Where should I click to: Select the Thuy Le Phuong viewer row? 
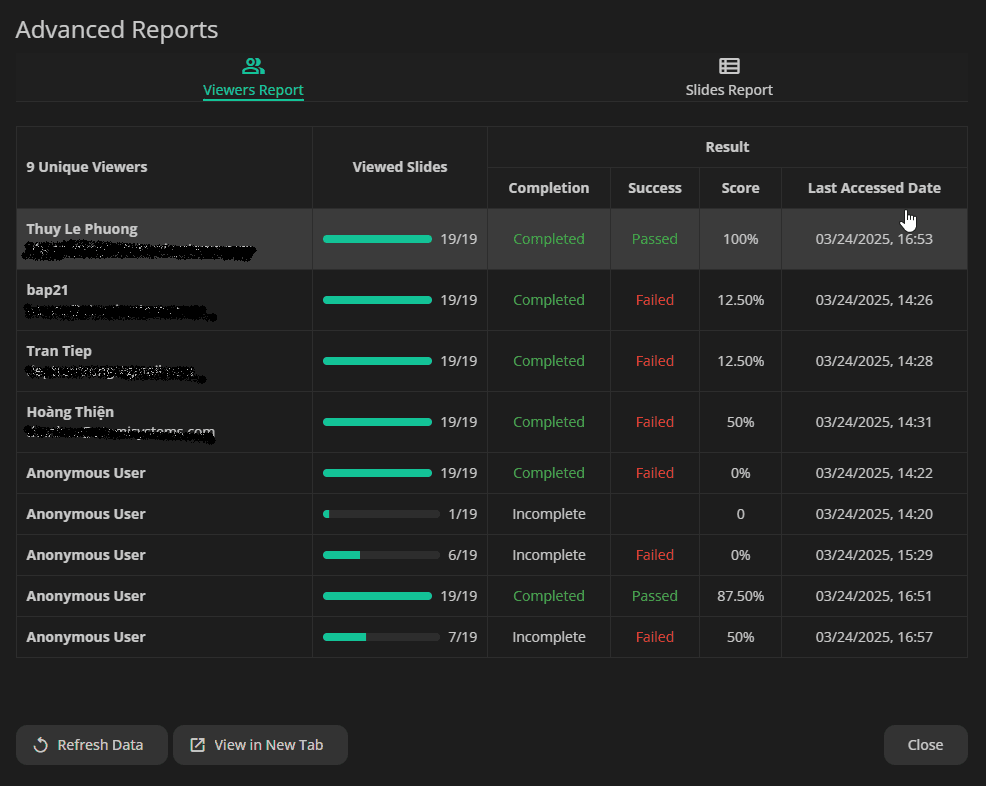click(492, 239)
